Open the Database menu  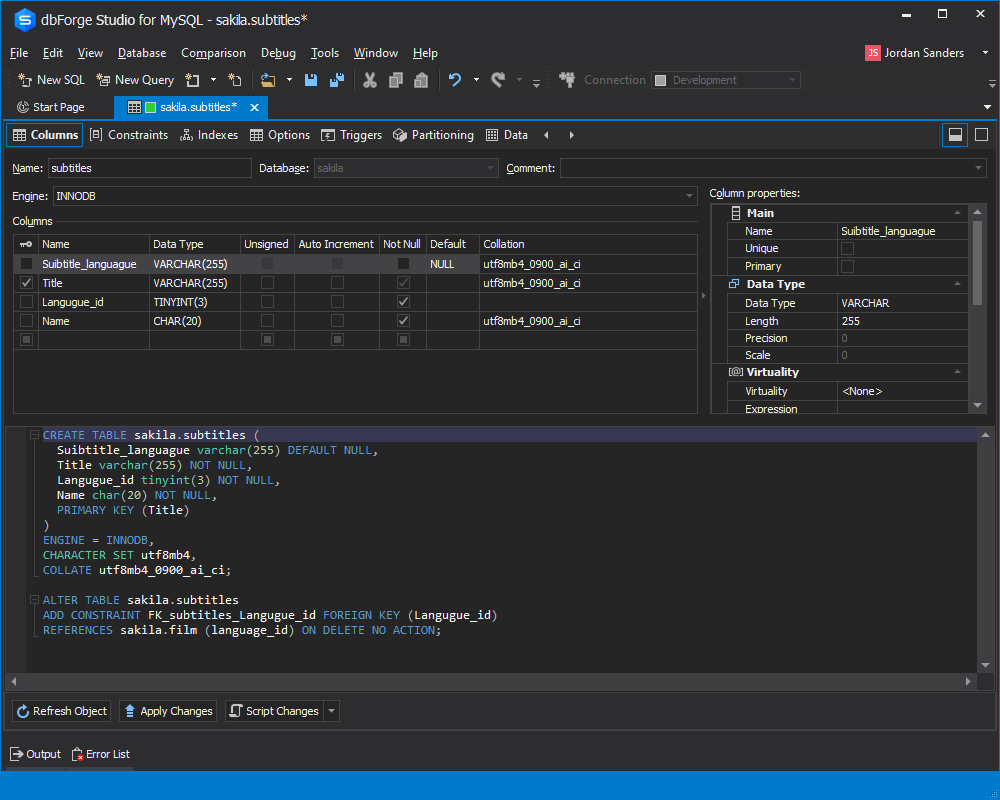click(x=142, y=53)
